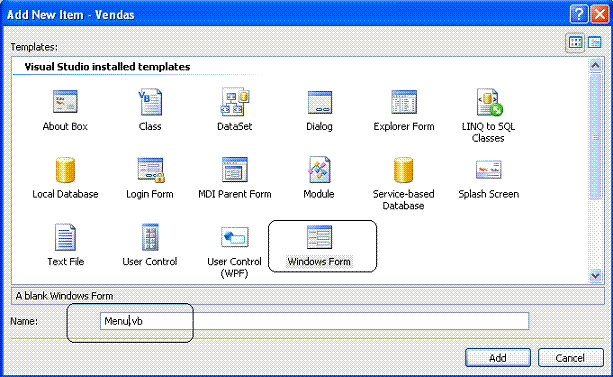The width and height of the screenshot is (613, 377).
Task: Select the About Box template icon
Action: tap(65, 102)
